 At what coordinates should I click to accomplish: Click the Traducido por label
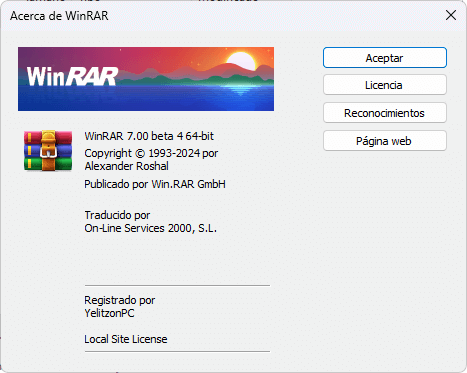pos(117,215)
